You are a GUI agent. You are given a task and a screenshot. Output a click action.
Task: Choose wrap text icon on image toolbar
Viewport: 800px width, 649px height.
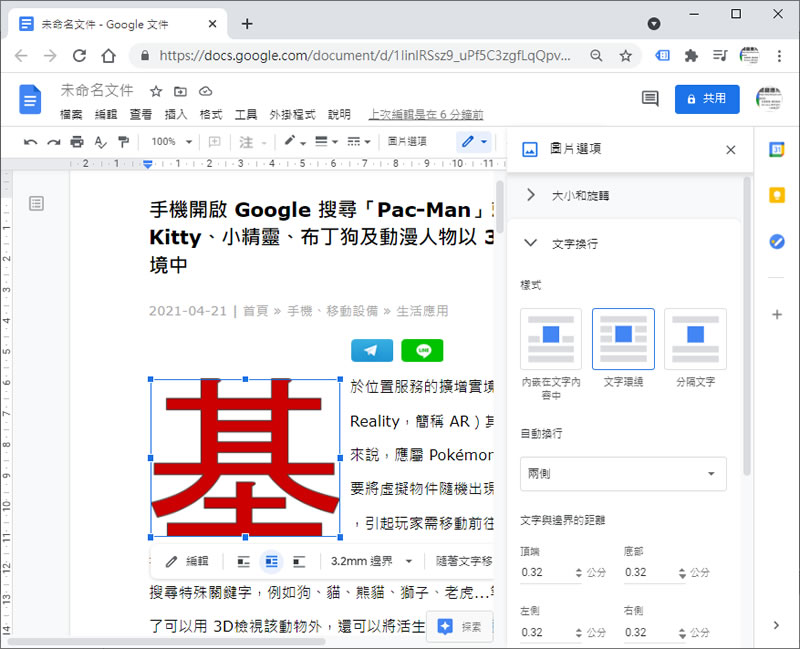point(271,562)
